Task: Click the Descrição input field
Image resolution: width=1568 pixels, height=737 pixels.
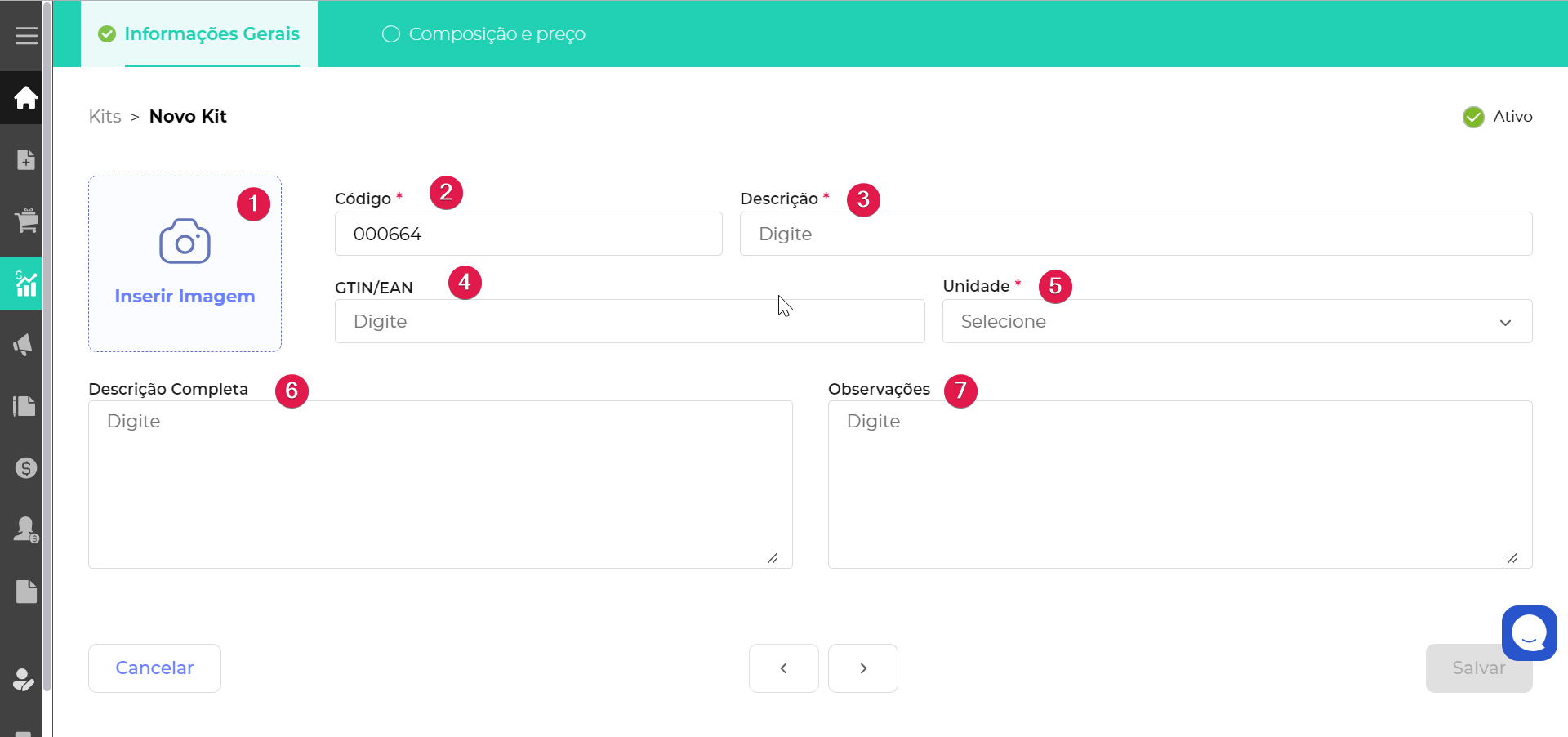Action: tap(1135, 234)
